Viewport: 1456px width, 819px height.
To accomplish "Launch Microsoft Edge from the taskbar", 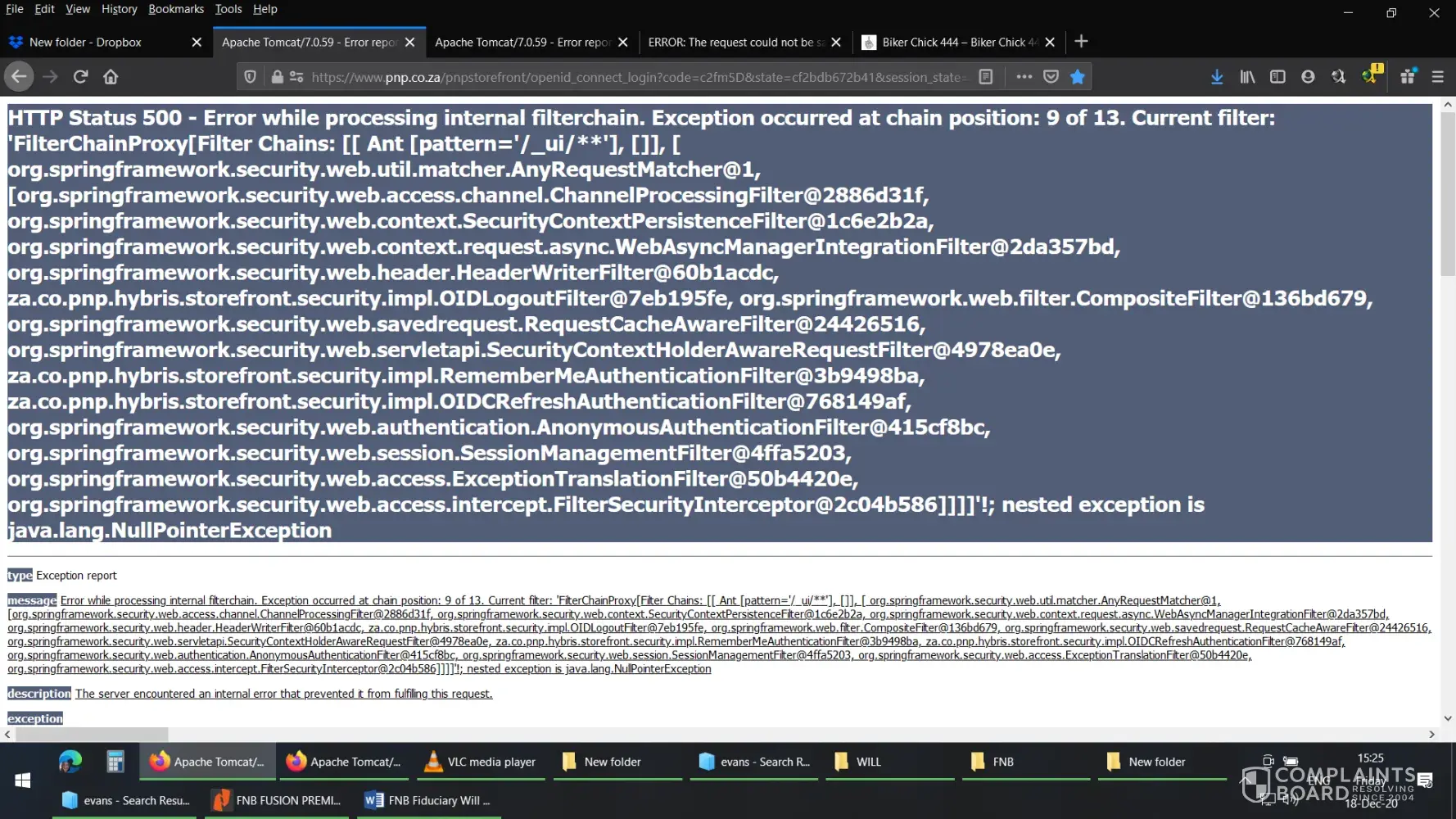I will pos(70,762).
